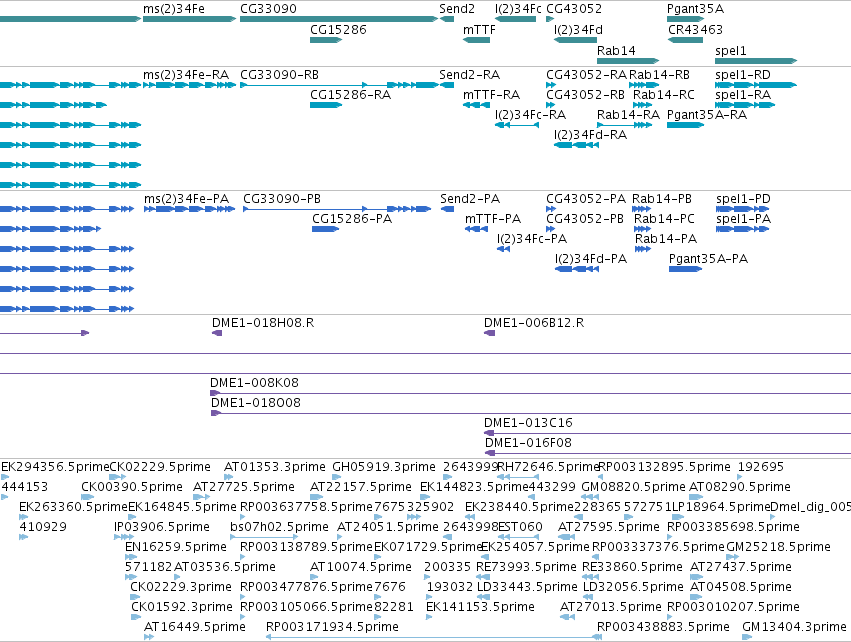
Task: Select the Rab14 gene feature bar
Action: click(628, 61)
